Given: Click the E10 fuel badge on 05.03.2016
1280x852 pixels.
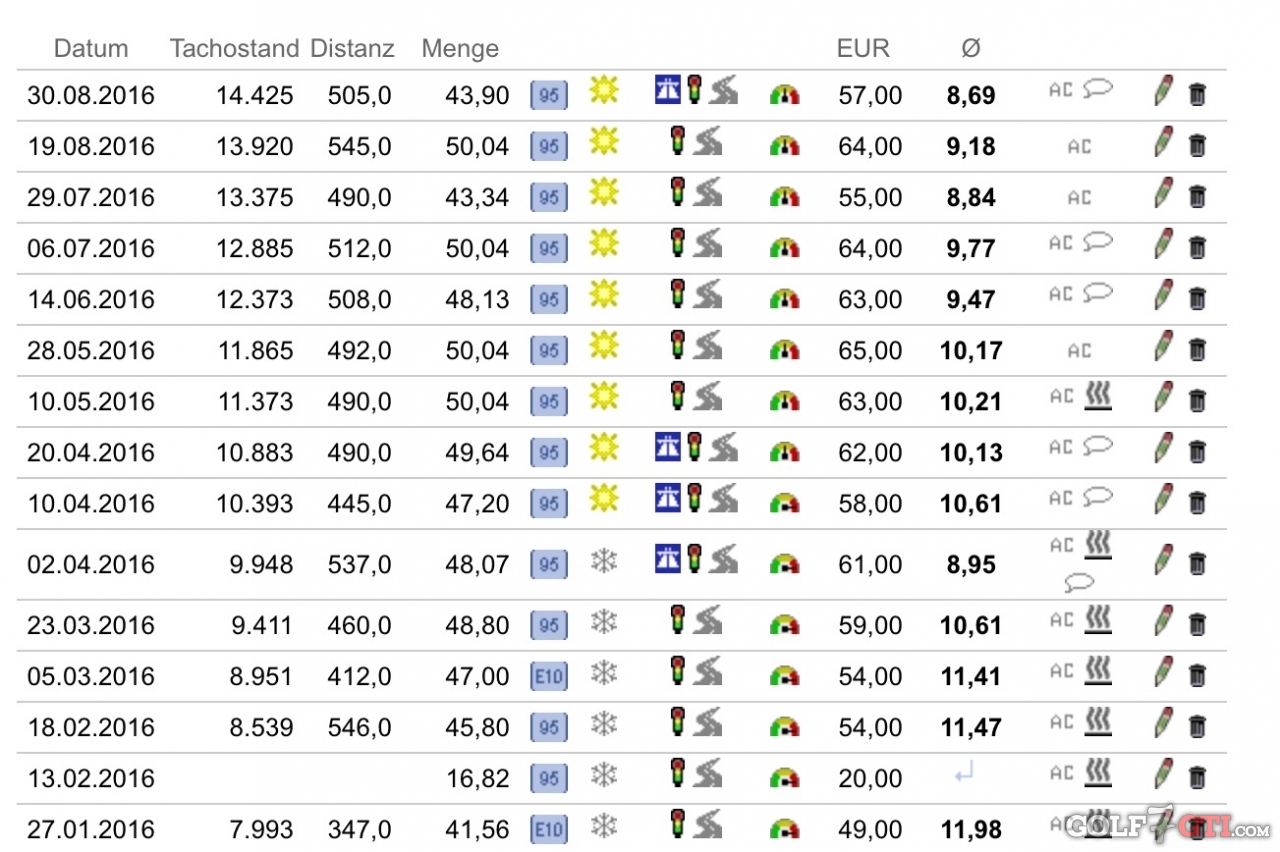Looking at the screenshot, I should (x=548, y=677).
